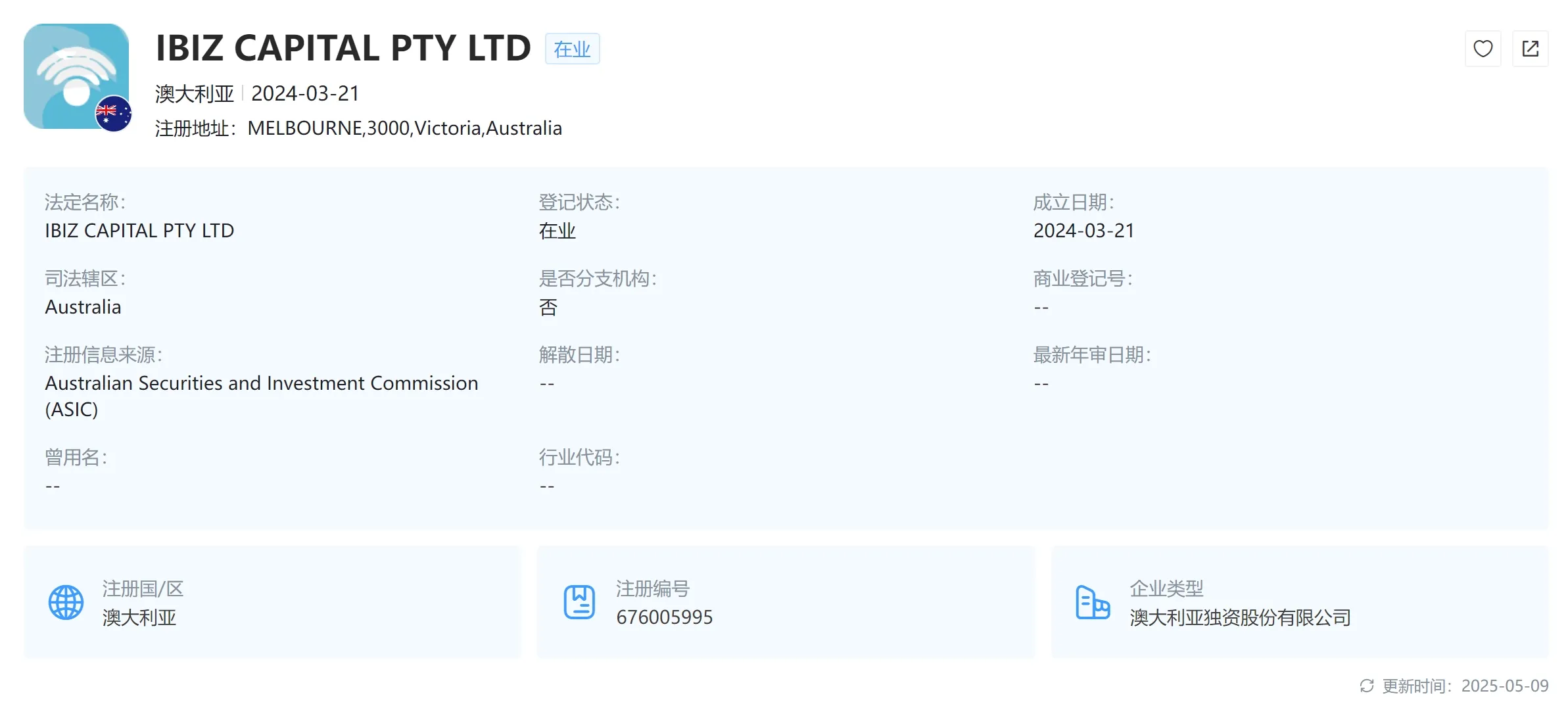
Task: Select the address MELBOURNE,3000,Victoria,Australia
Action: pos(404,128)
